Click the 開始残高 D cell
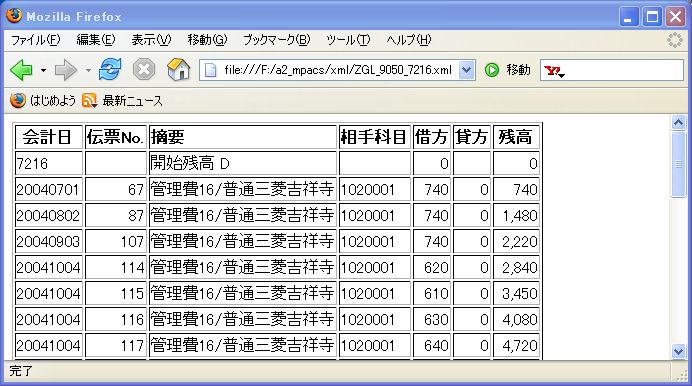 [243, 163]
